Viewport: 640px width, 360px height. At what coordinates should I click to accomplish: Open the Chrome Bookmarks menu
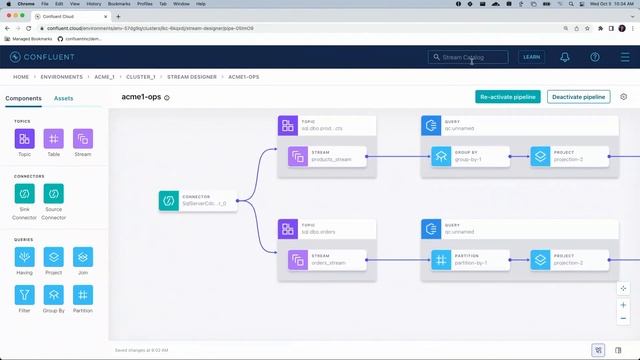coord(119,4)
